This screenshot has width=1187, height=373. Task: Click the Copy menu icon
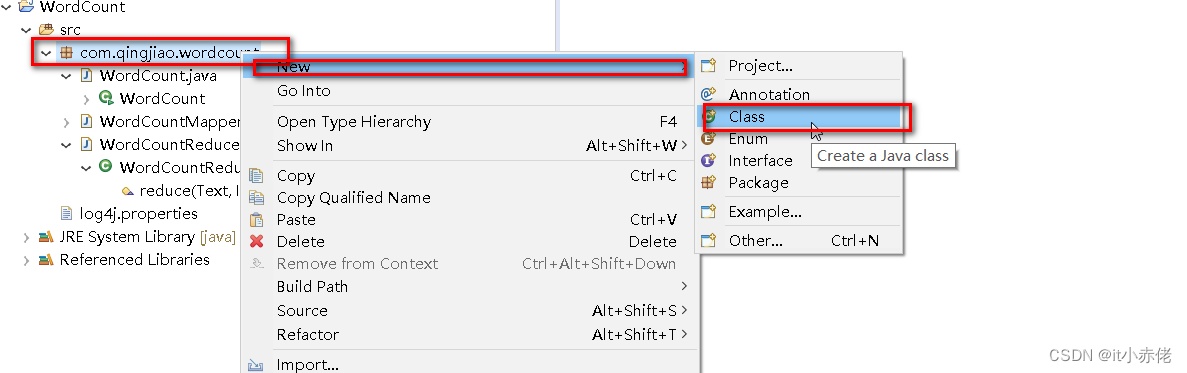[x=257, y=176]
